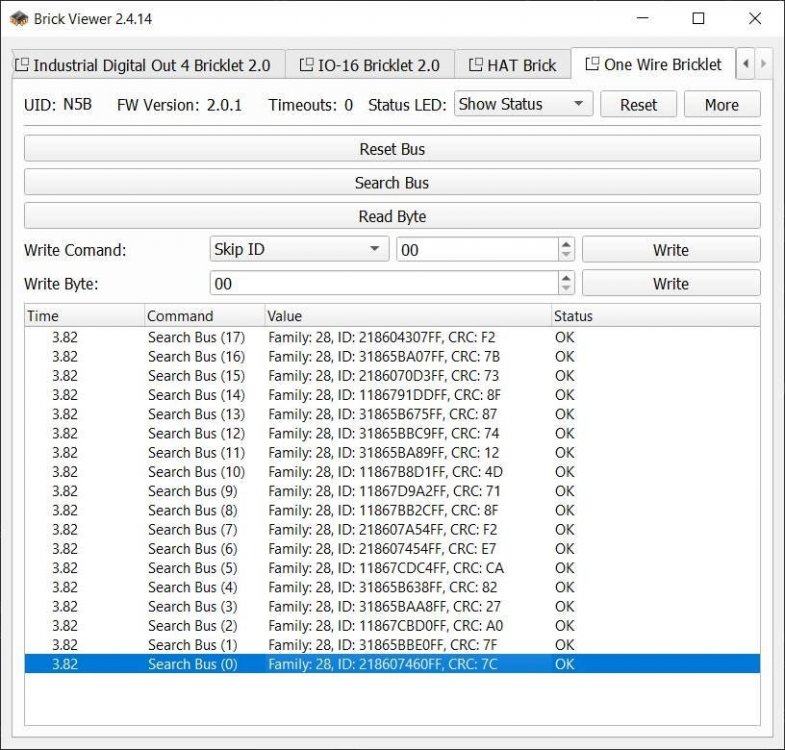Select row Search Bus (9)
The height and width of the screenshot is (750, 785).
pyautogui.click(x=392, y=491)
